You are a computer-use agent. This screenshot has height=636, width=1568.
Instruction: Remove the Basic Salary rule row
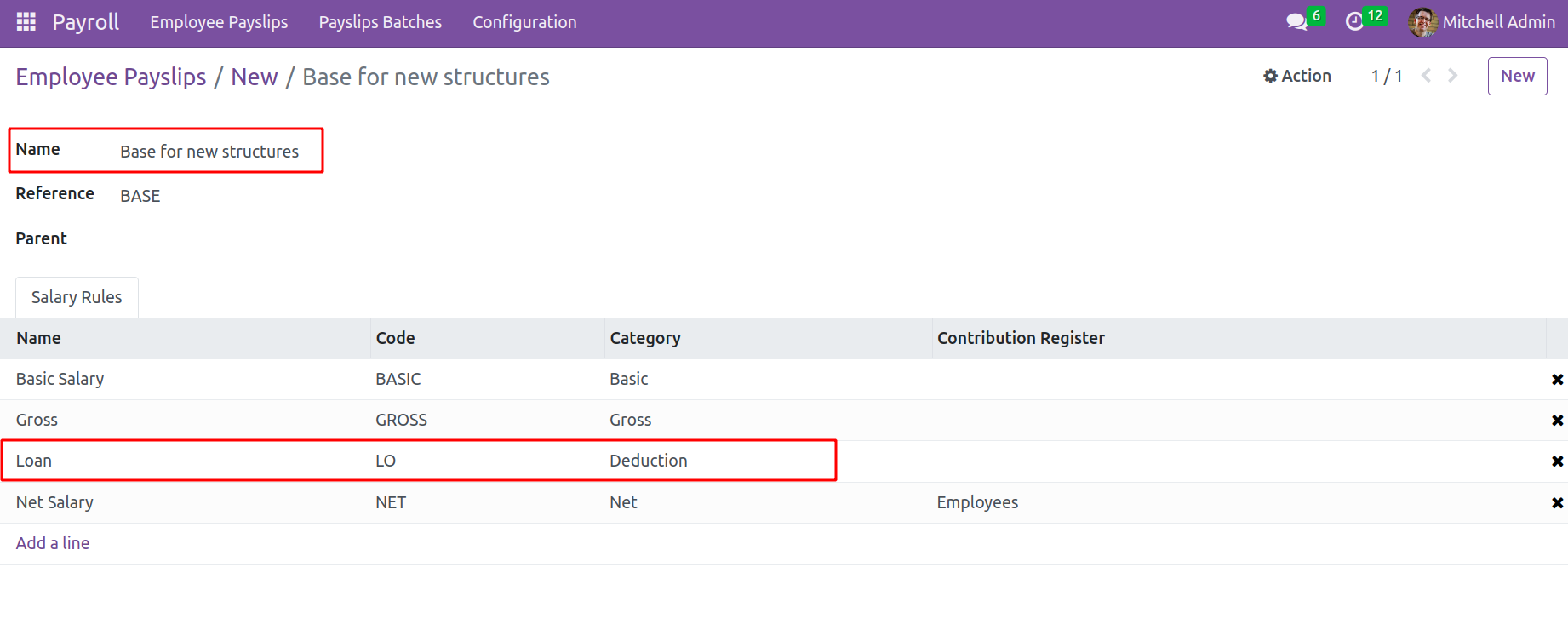(1557, 380)
